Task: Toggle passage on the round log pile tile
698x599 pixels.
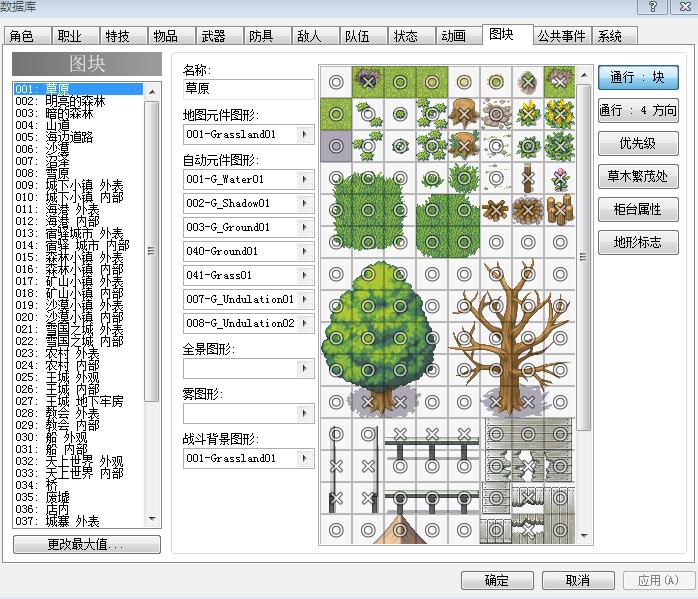Action: pyautogui.click(x=528, y=210)
